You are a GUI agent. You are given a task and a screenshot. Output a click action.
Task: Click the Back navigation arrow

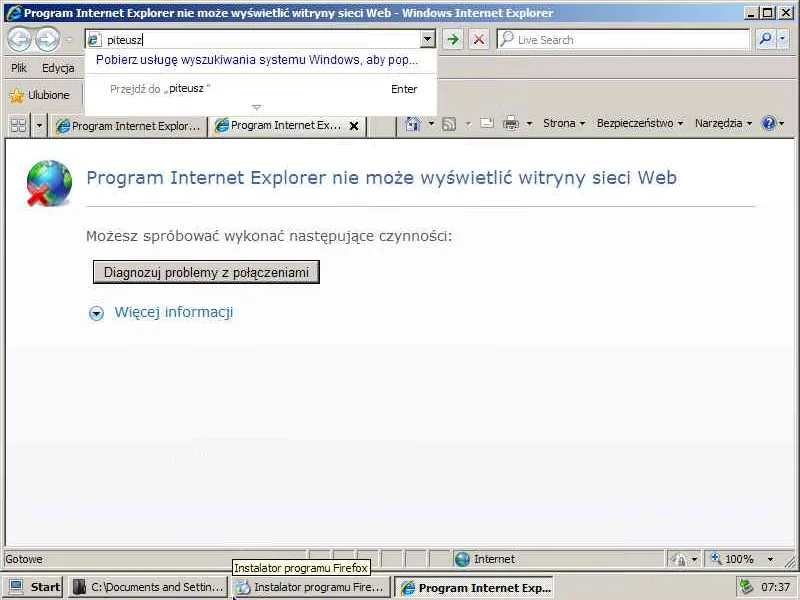tap(19, 39)
